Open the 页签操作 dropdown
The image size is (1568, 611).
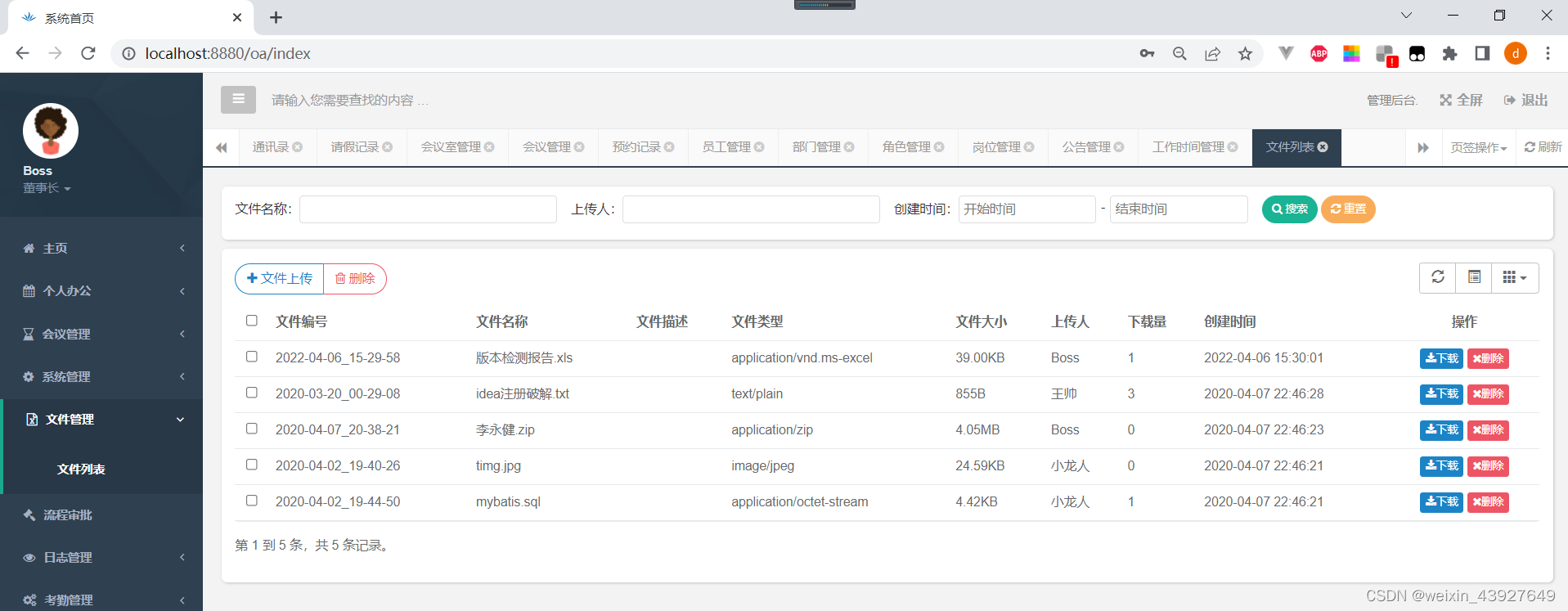coord(1479,147)
